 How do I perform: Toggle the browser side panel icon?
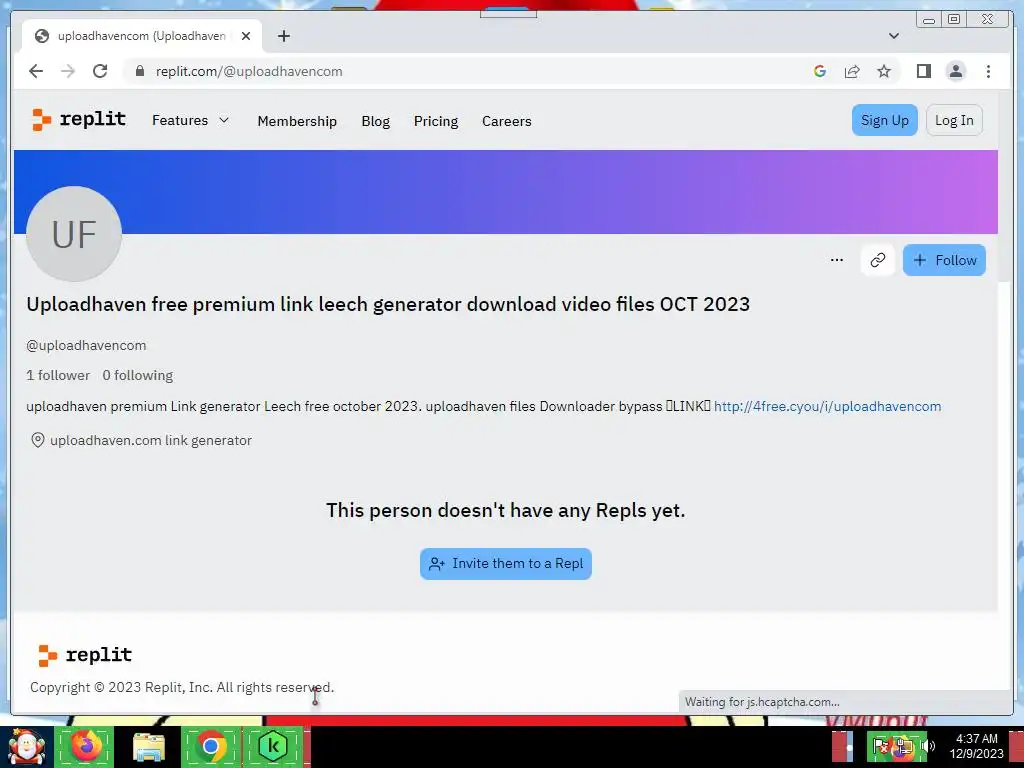click(x=923, y=71)
